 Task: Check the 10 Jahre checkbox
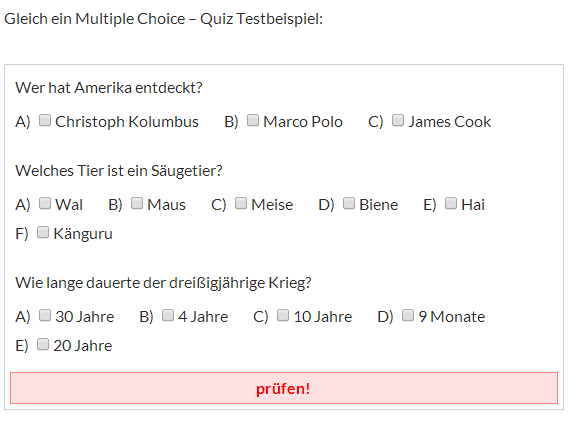pyautogui.click(x=283, y=315)
